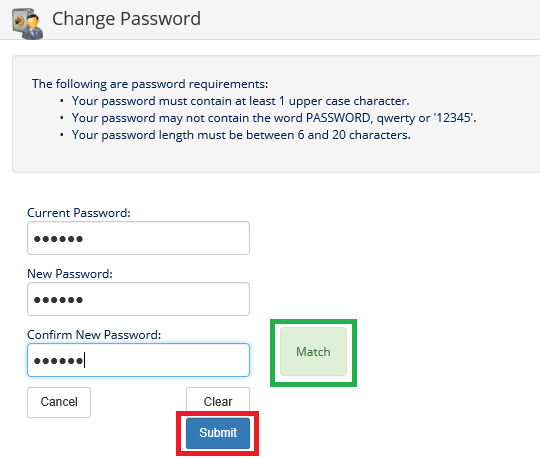540x459 pixels.
Task: Click the text cursor in Confirm New Password
Action: pyautogui.click(x=85, y=360)
